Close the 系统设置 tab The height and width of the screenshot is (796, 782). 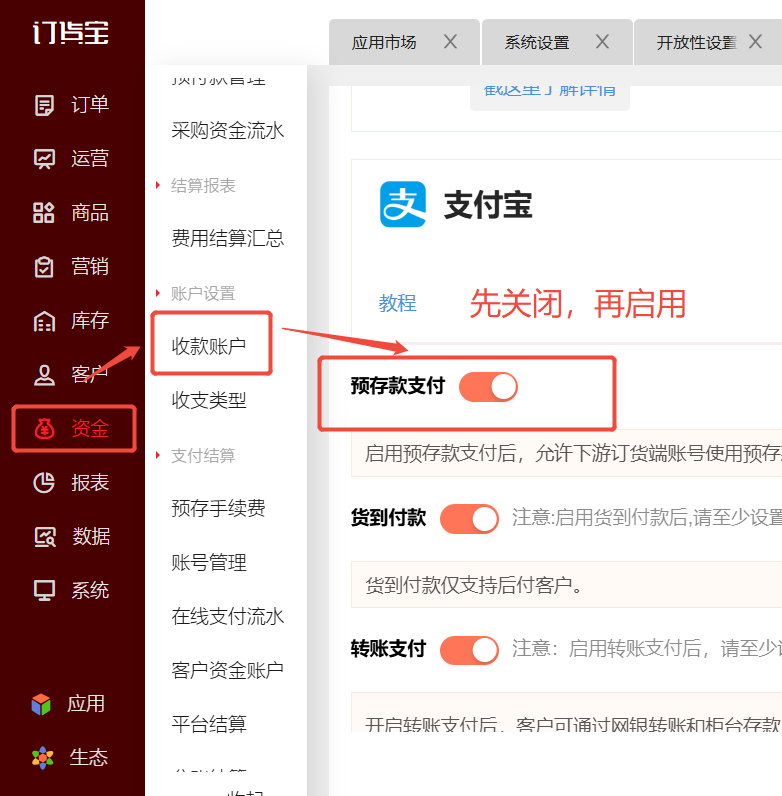point(602,42)
